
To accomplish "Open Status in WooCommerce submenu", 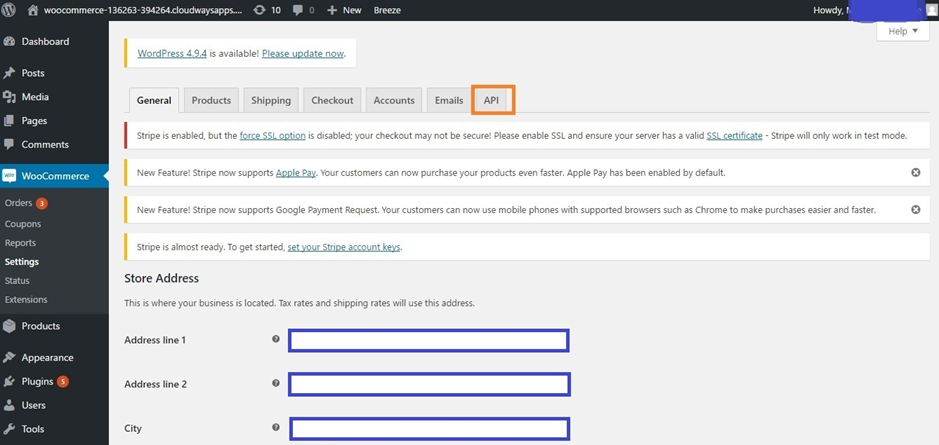I will pos(17,281).
